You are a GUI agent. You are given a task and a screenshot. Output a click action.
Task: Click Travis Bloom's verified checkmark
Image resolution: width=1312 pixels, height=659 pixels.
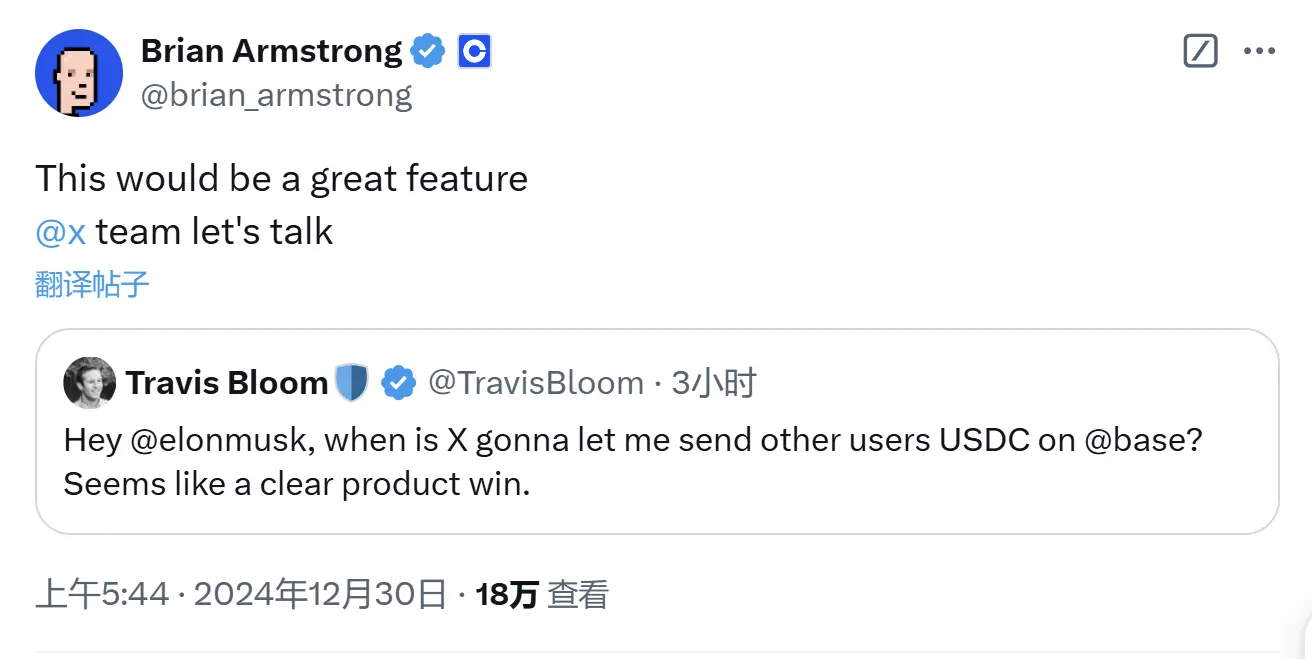pyautogui.click(x=399, y=382)
